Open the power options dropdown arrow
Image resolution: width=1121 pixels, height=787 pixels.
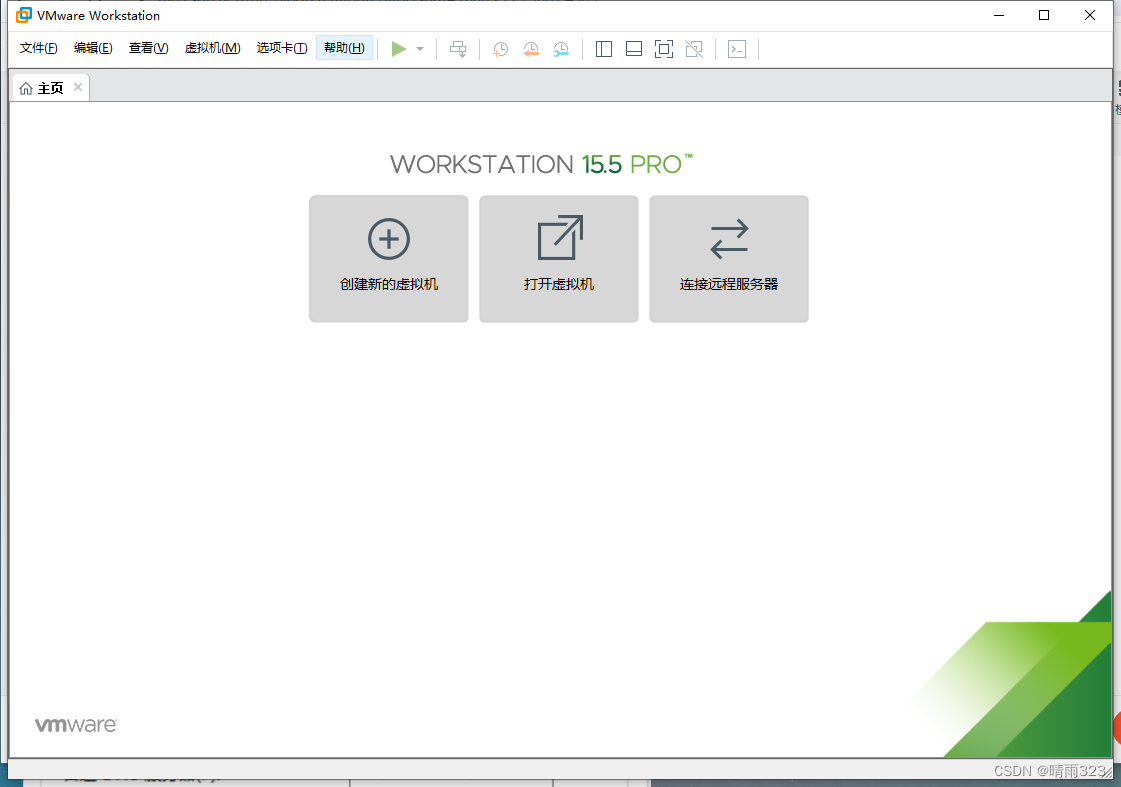click(420, 49)
